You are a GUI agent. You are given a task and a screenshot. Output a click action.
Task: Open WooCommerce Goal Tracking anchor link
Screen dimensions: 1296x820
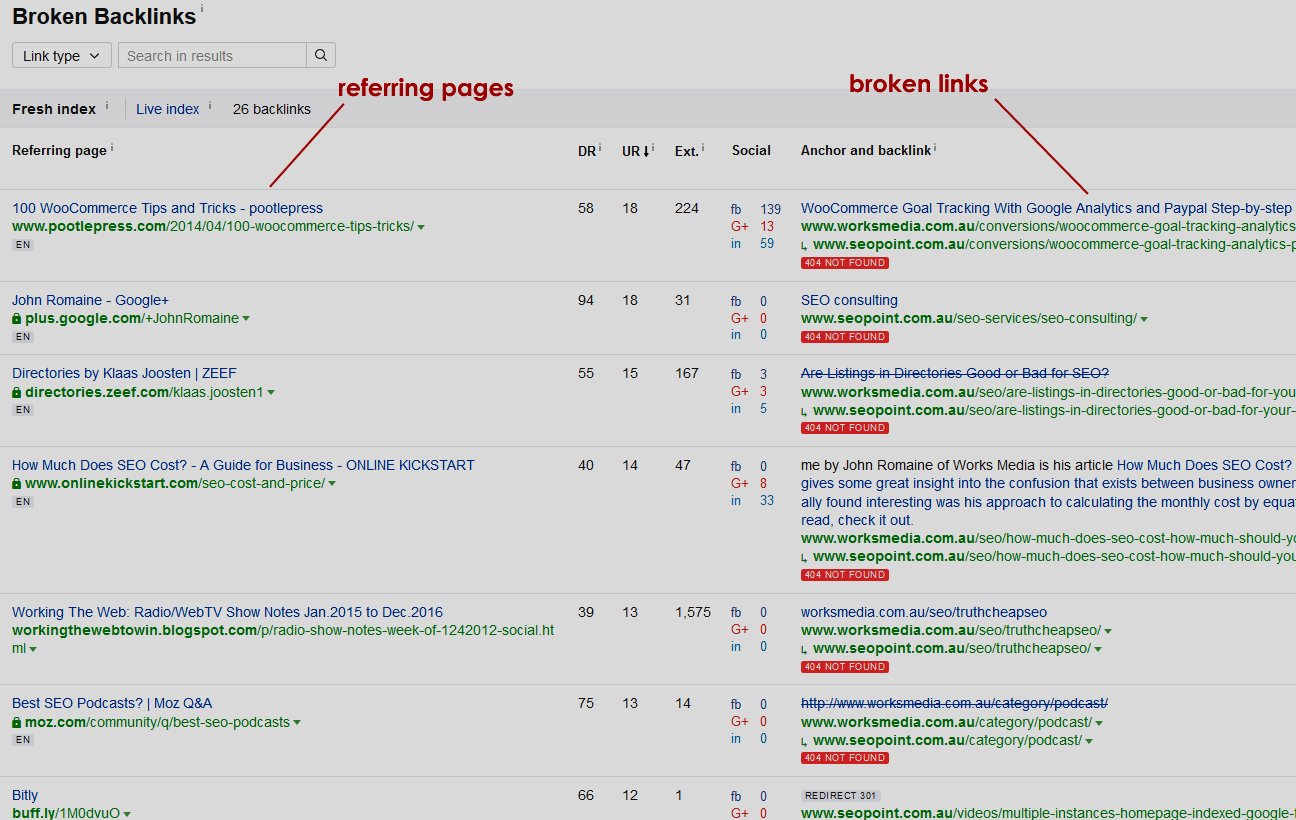(1046, 209)
